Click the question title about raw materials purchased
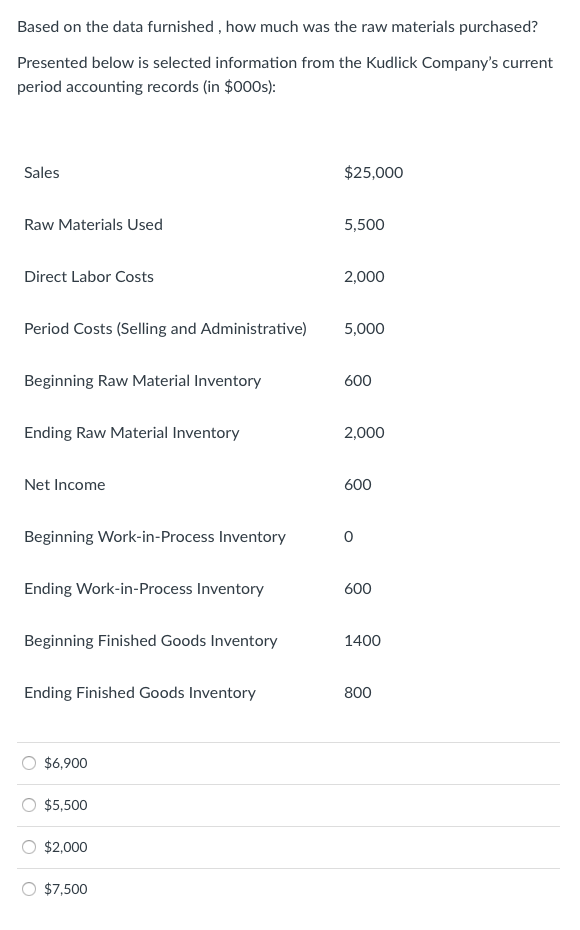 coord(277,26)
